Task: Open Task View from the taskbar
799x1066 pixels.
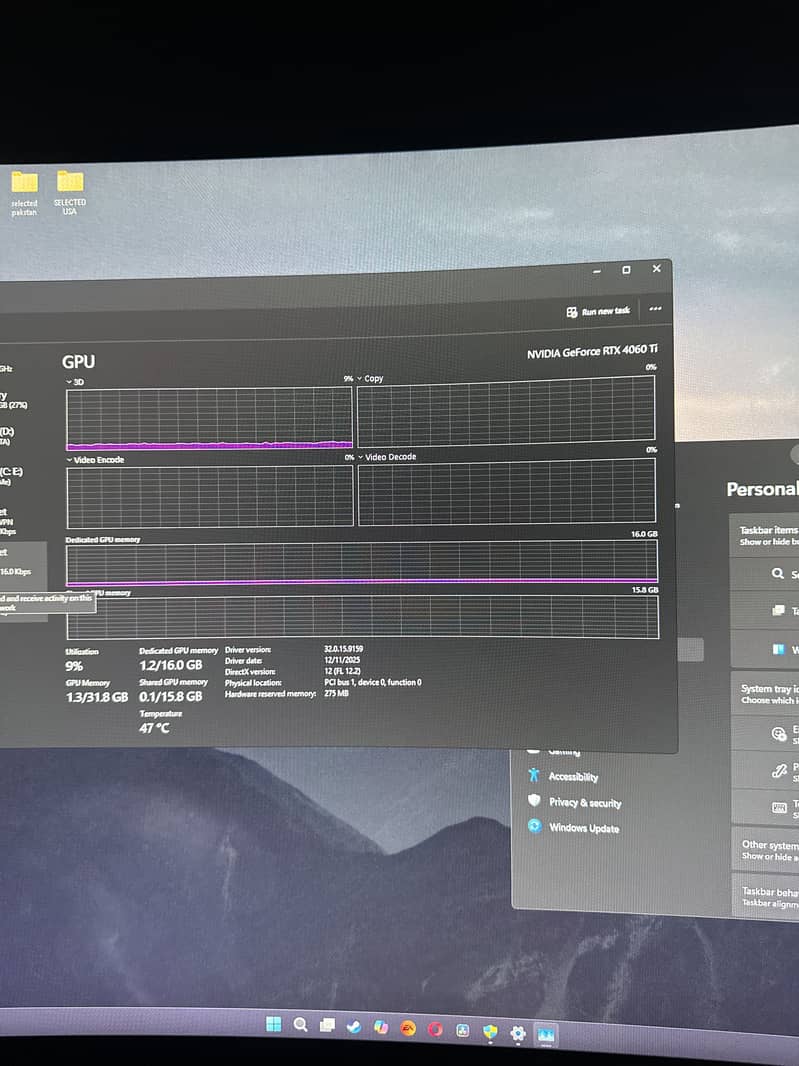Action: 327,1026
